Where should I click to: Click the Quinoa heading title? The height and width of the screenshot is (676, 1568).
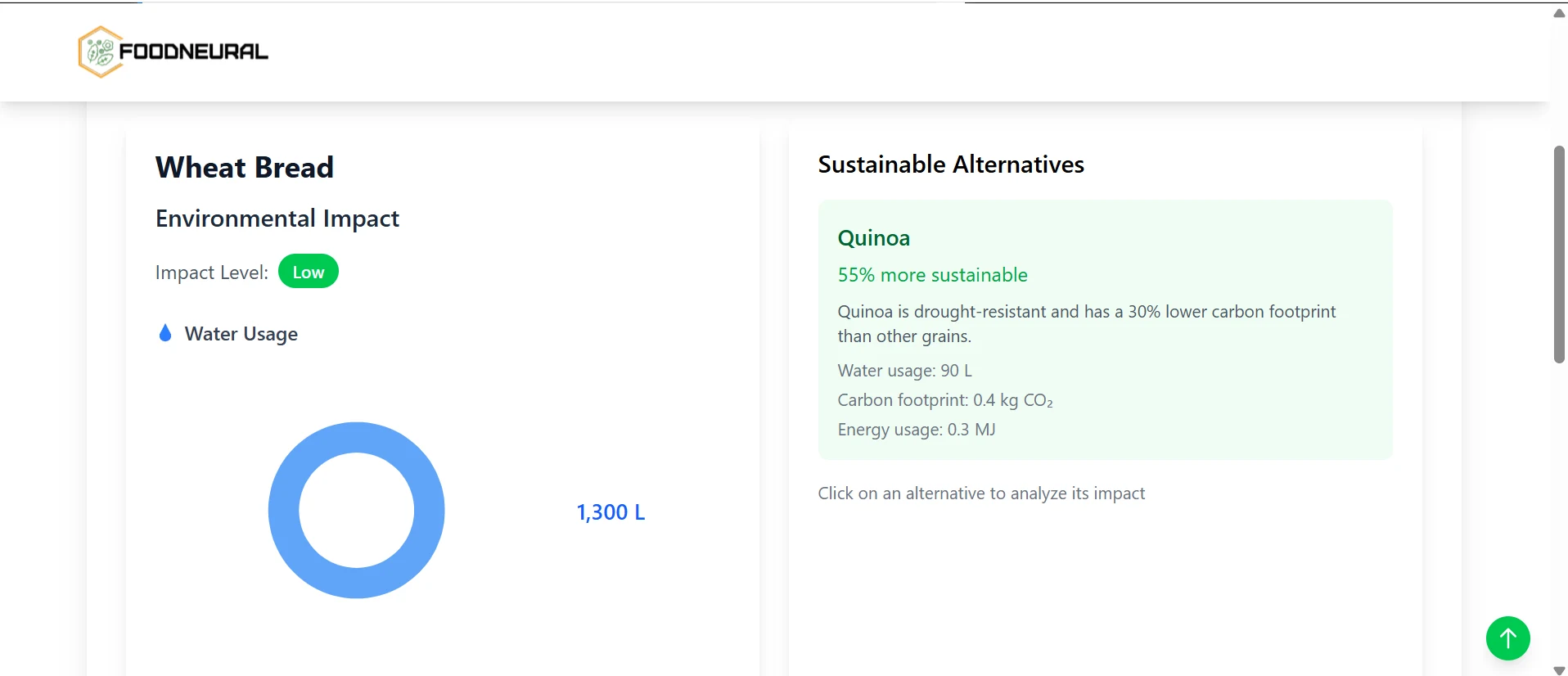[x=874, y=238]
